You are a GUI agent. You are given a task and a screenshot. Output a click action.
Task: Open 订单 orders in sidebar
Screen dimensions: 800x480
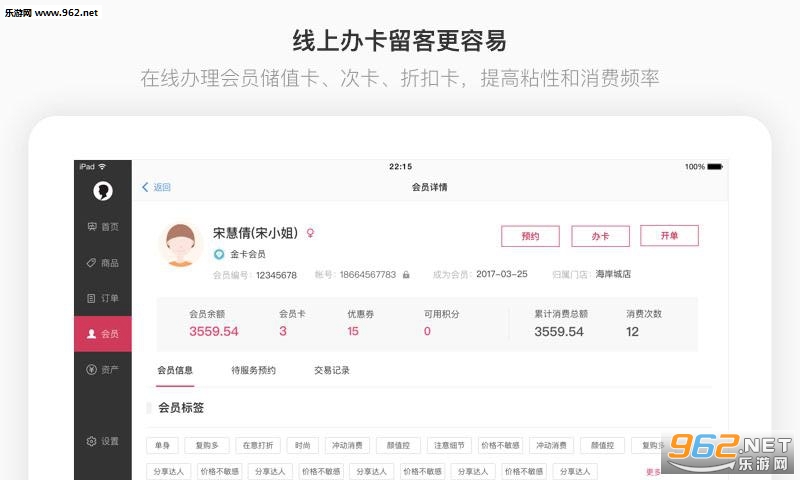tap(103, 298)
